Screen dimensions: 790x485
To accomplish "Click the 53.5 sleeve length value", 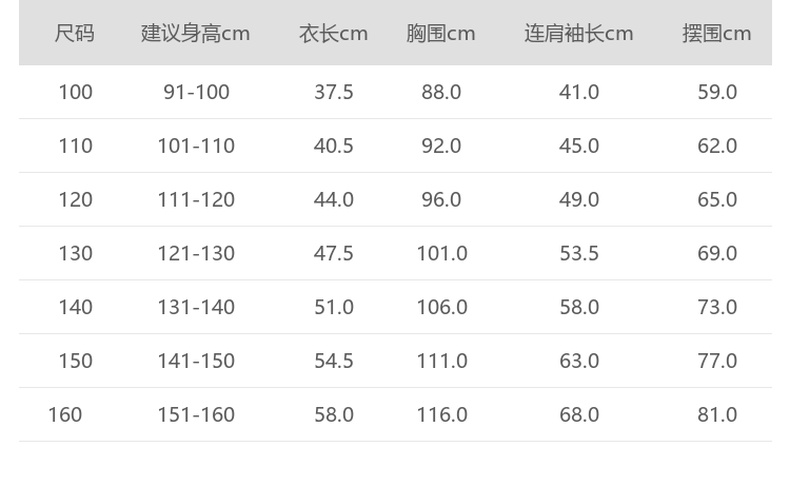I will [579, 254].
